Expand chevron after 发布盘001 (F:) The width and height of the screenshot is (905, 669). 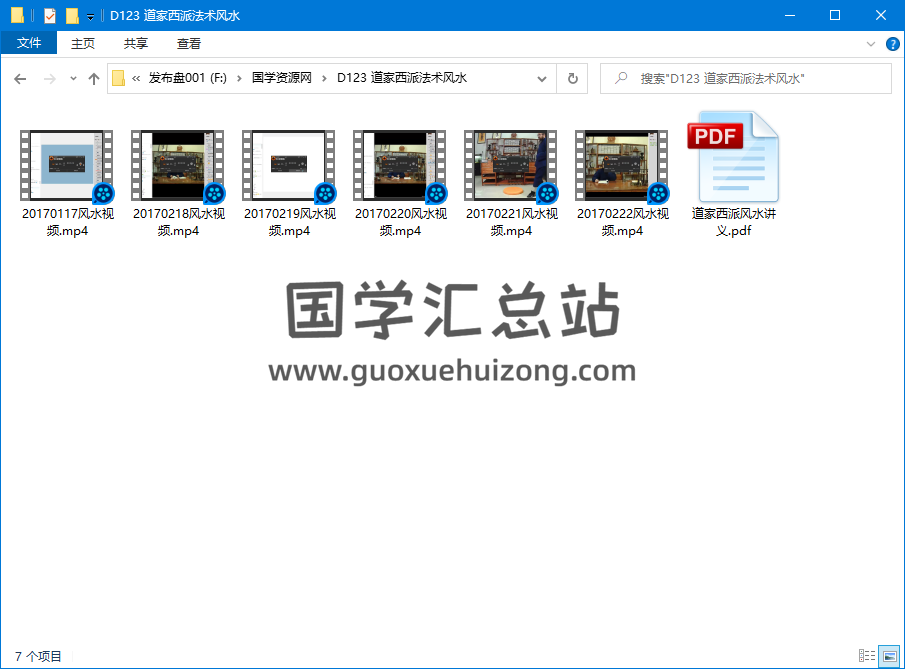click(239, 79)
